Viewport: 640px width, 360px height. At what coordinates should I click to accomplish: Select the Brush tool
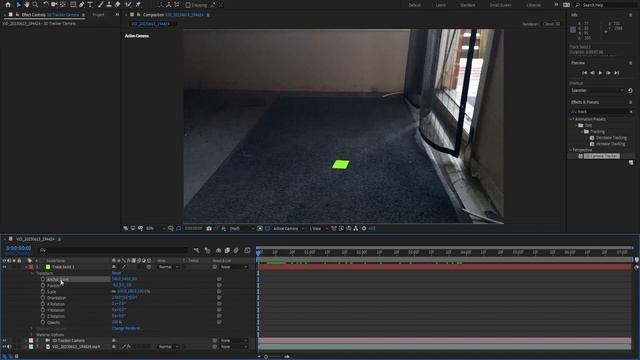(100, 4)
